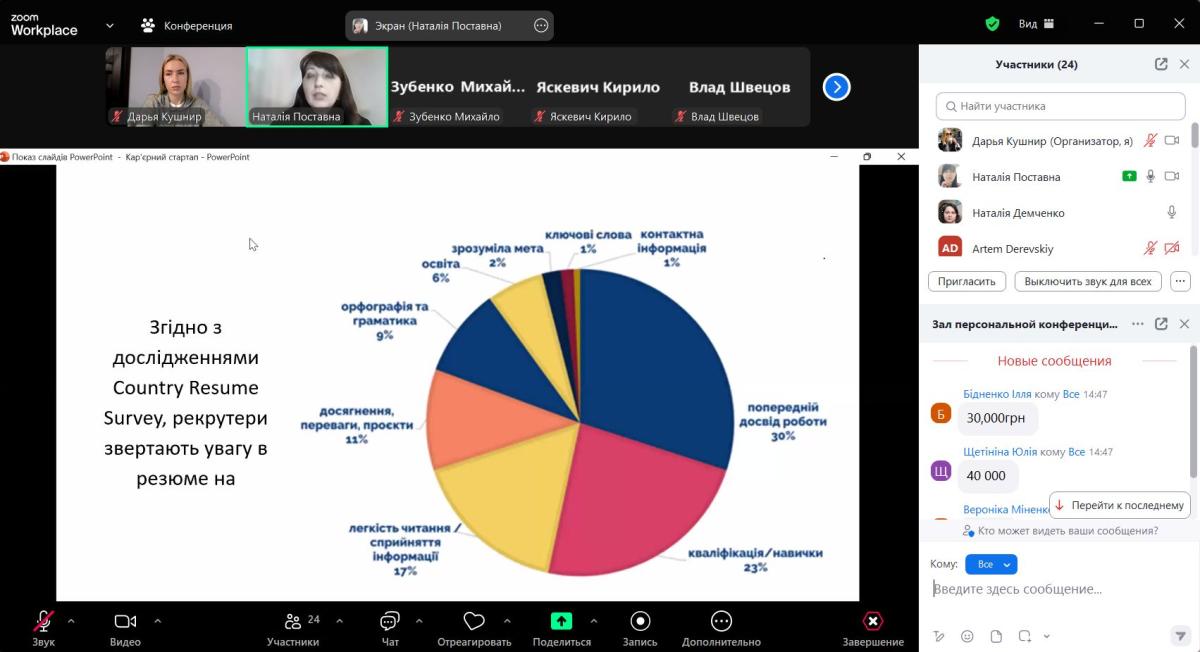Viewport: 1200px width, 652px height.
Task: Expand caret next to screenshot icon
Action: pos(1046,636)
